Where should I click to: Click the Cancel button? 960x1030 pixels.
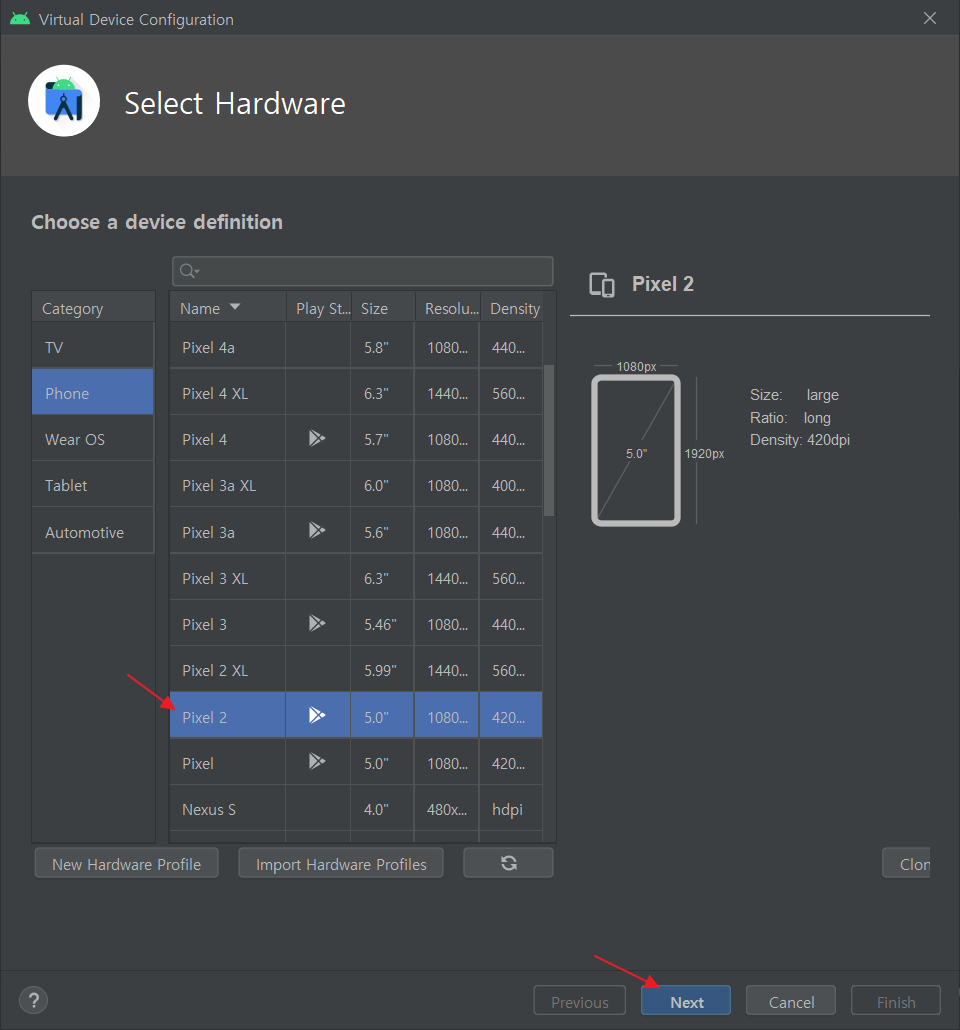pyautogui.click(x=791, y=1001)
